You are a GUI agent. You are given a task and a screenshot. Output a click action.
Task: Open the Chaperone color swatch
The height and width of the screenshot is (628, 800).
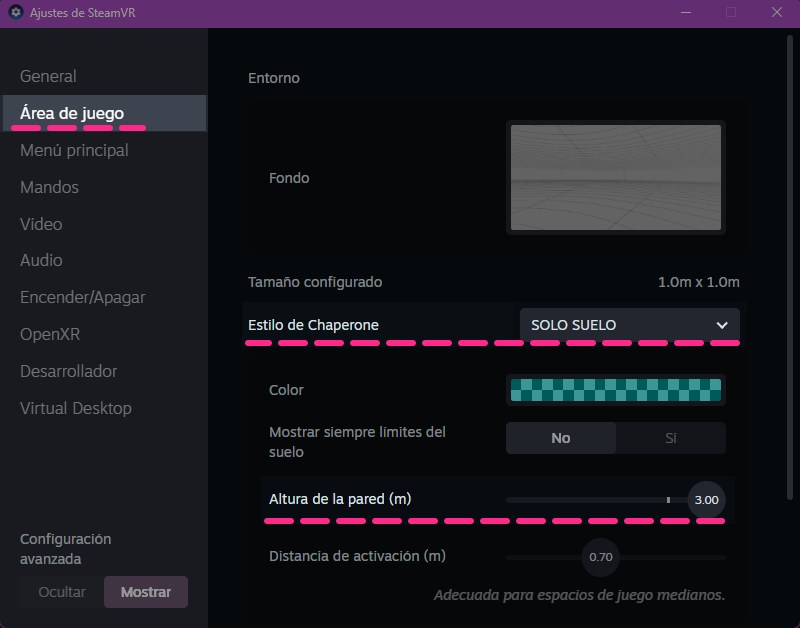point(616,390)
